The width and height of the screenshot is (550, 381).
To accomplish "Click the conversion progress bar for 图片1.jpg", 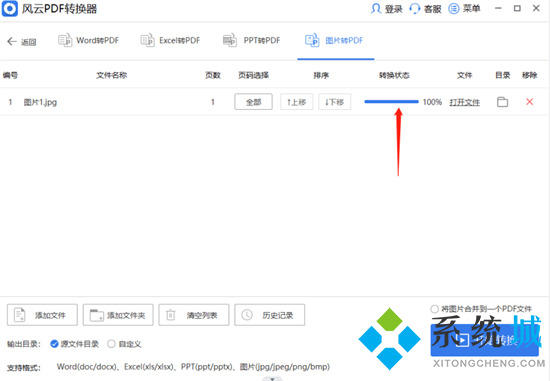I will point(391,102).
